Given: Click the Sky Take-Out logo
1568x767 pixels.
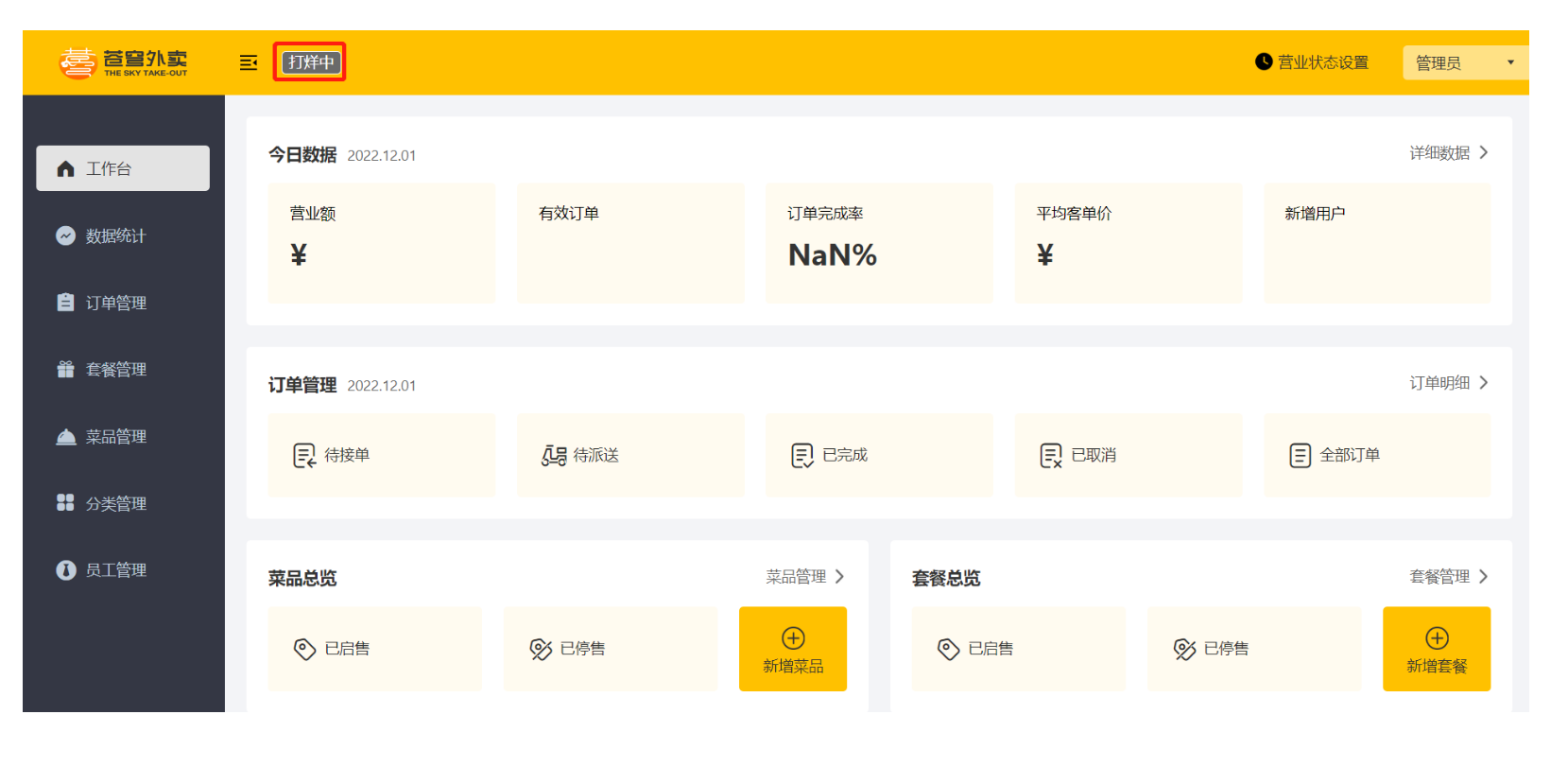Looking at the screenshot, I should point(123,62).
